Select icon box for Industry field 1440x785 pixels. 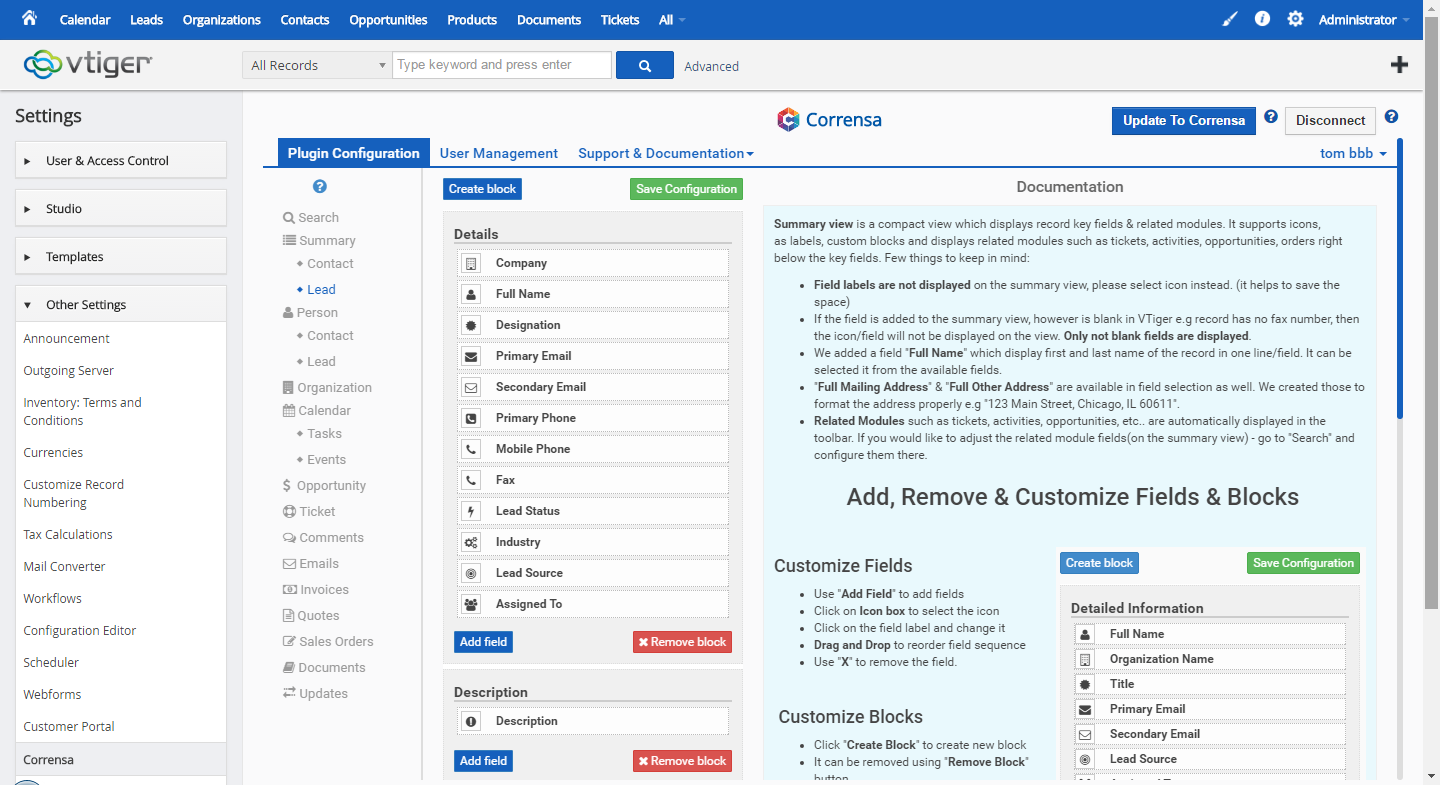[x=471, y=542]
